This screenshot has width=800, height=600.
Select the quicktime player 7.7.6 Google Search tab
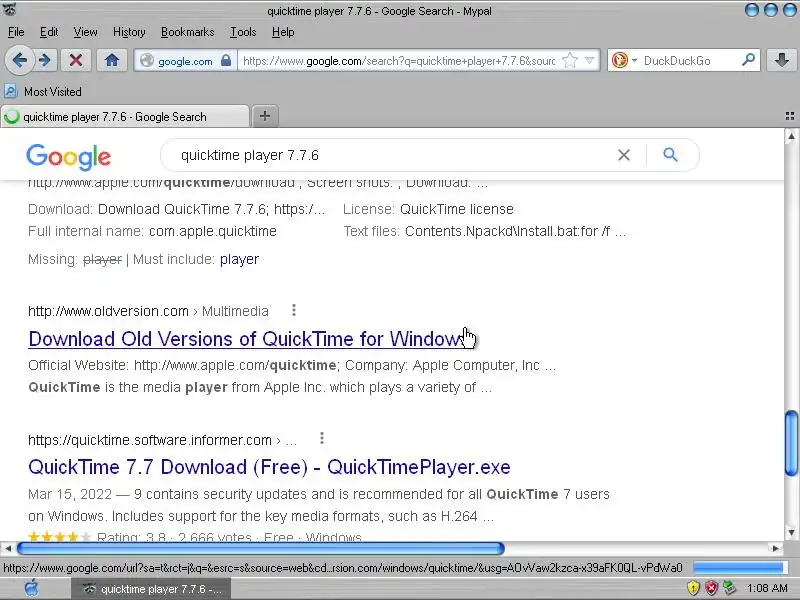pos(125,116)
